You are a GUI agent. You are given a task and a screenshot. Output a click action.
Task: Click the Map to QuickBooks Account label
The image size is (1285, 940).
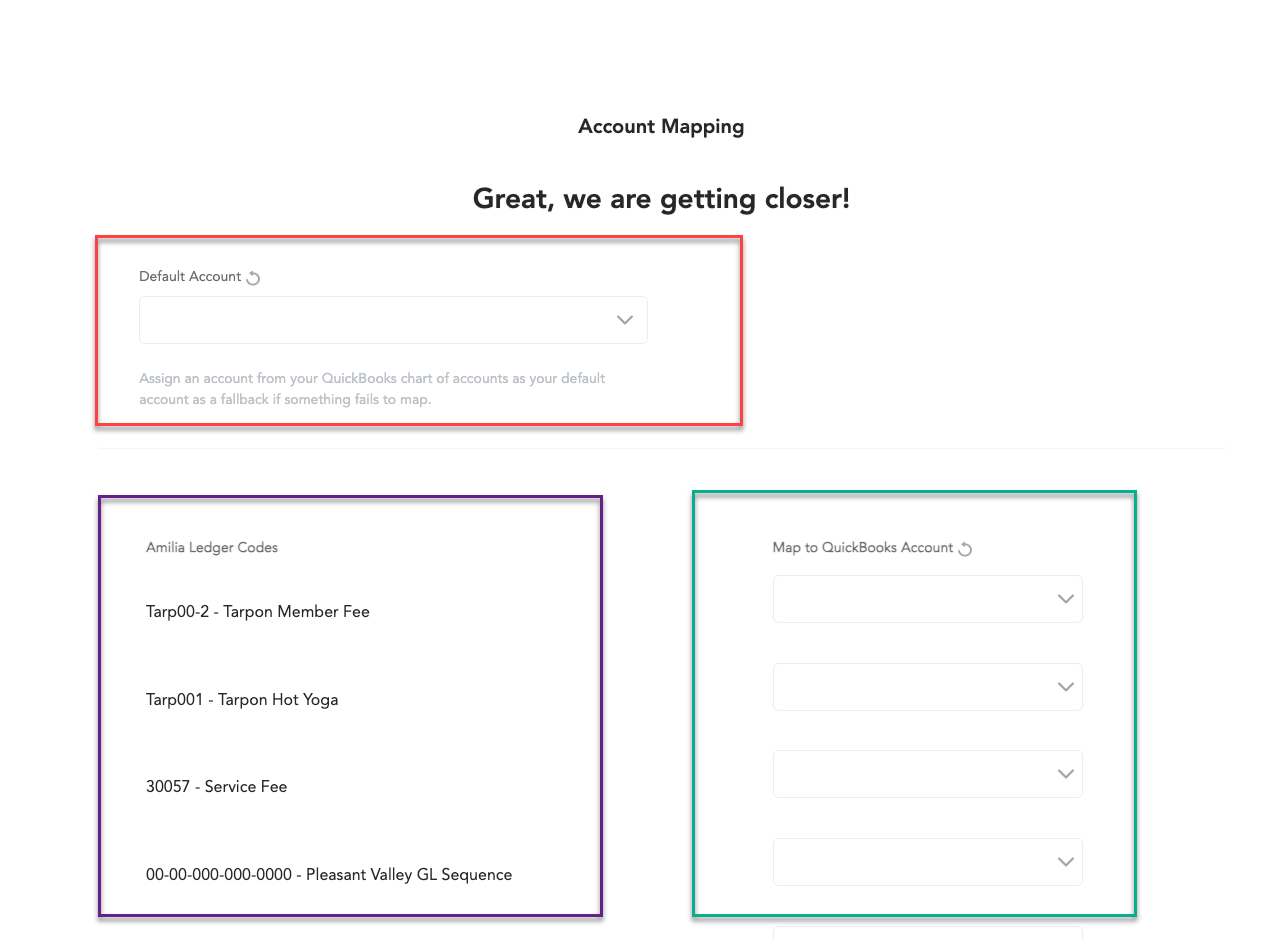[x=863, y=548]
